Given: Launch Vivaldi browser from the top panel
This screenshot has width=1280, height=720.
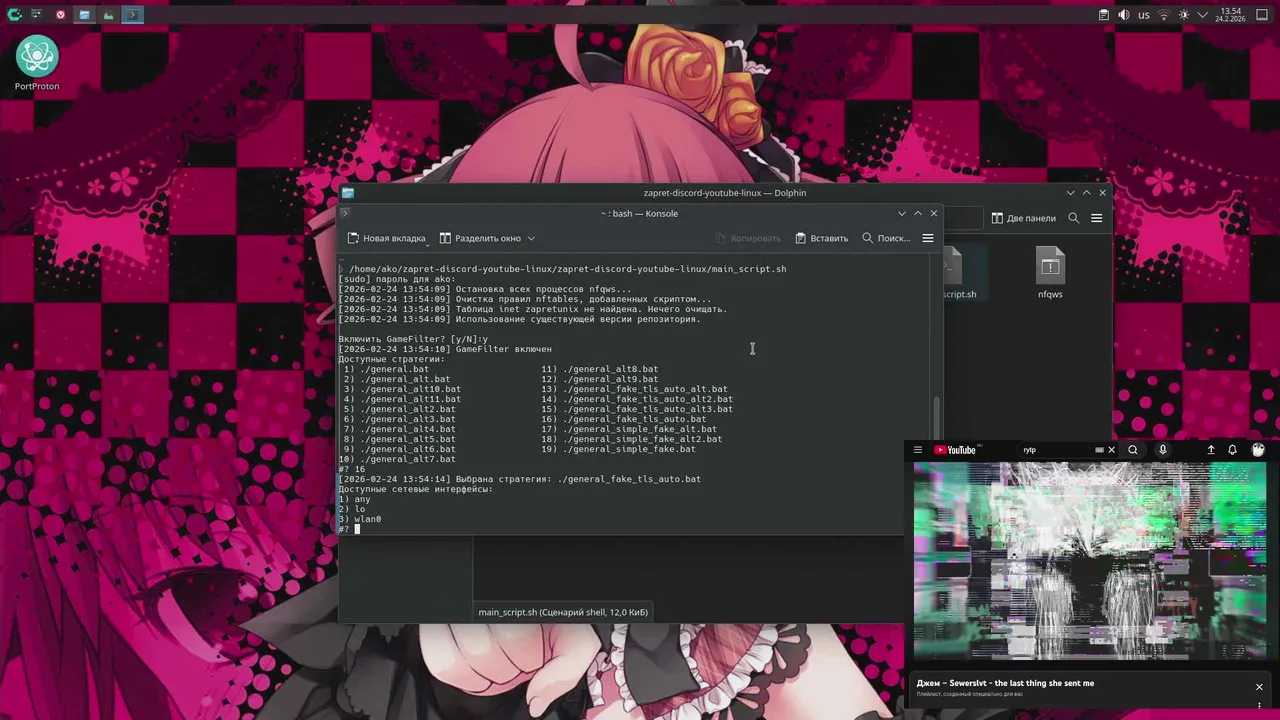Looking at the screenshot, I should tap(61, 15).
